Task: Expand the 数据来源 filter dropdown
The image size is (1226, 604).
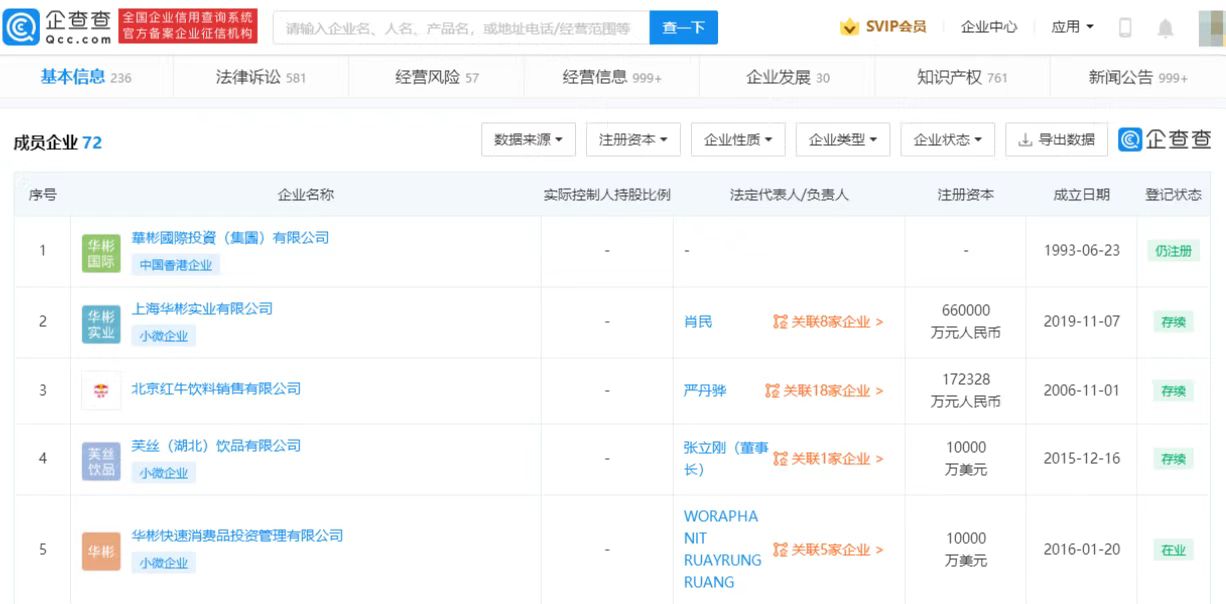Action: click(528, 140)
